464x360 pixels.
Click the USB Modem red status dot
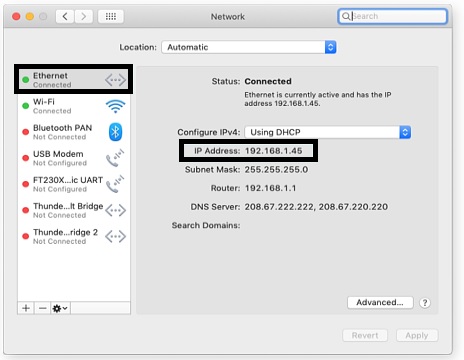click(25, 158)
